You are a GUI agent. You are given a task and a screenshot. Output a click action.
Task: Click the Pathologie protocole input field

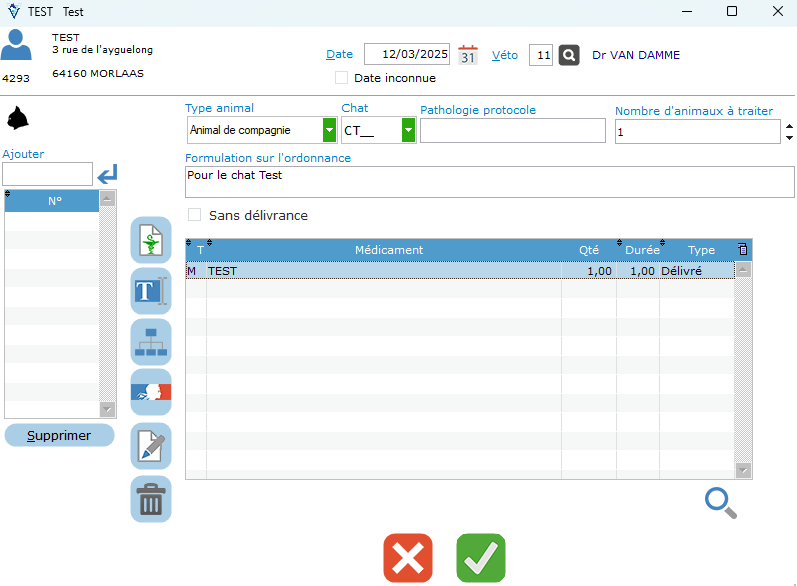(513, 131)
